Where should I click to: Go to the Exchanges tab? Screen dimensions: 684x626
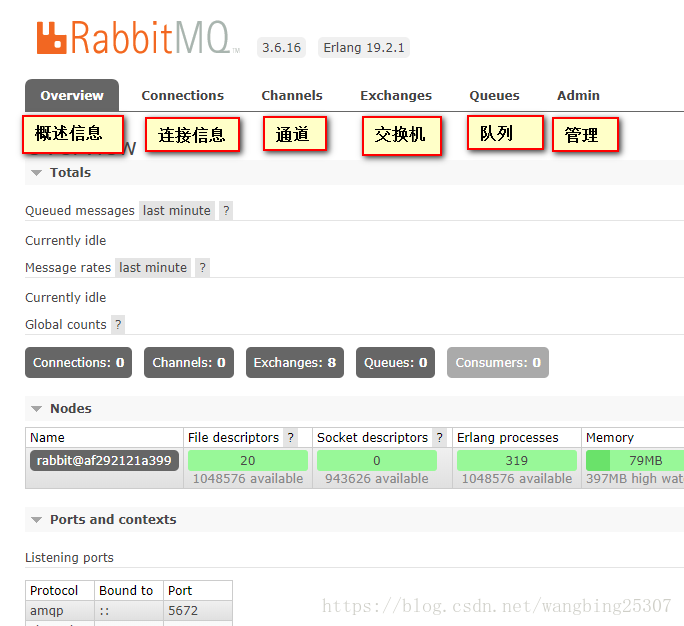click(x=396, y=96)
